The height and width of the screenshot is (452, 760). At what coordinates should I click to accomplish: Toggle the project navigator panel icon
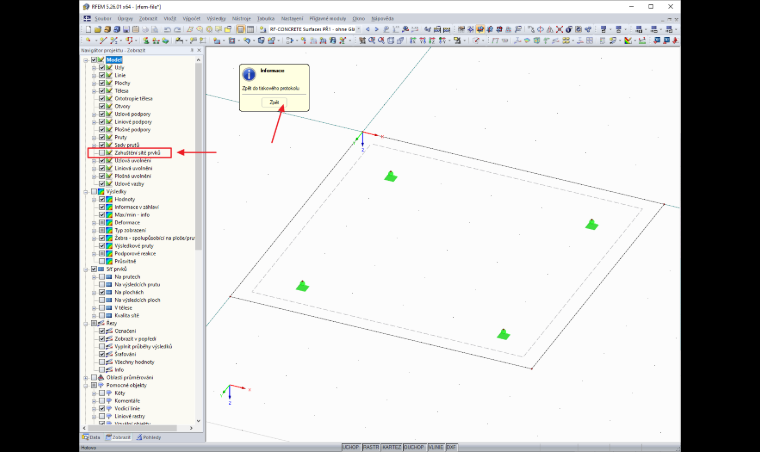(x=240, y=30)
